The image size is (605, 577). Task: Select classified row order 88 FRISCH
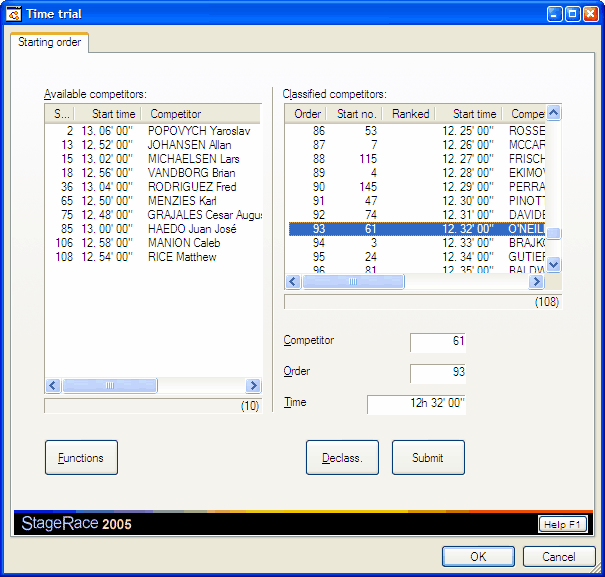(x=417, y=159)
